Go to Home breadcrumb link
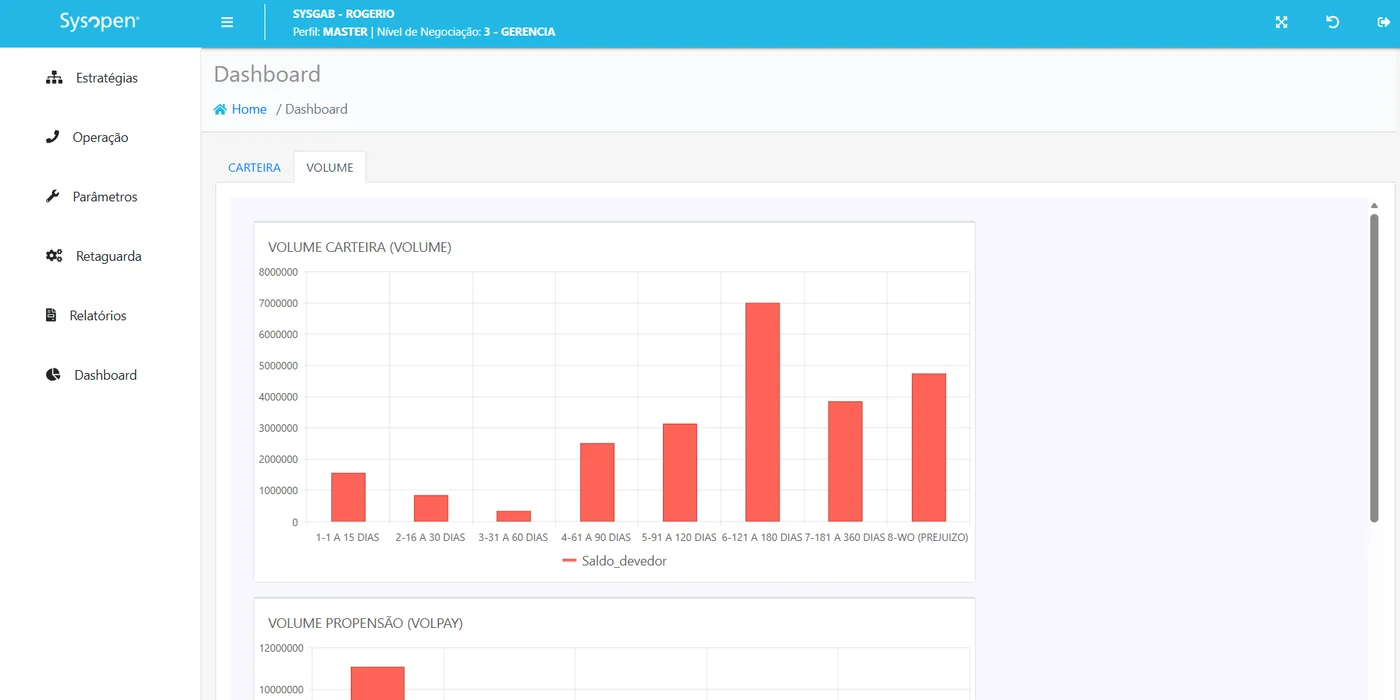 point(249,109)
